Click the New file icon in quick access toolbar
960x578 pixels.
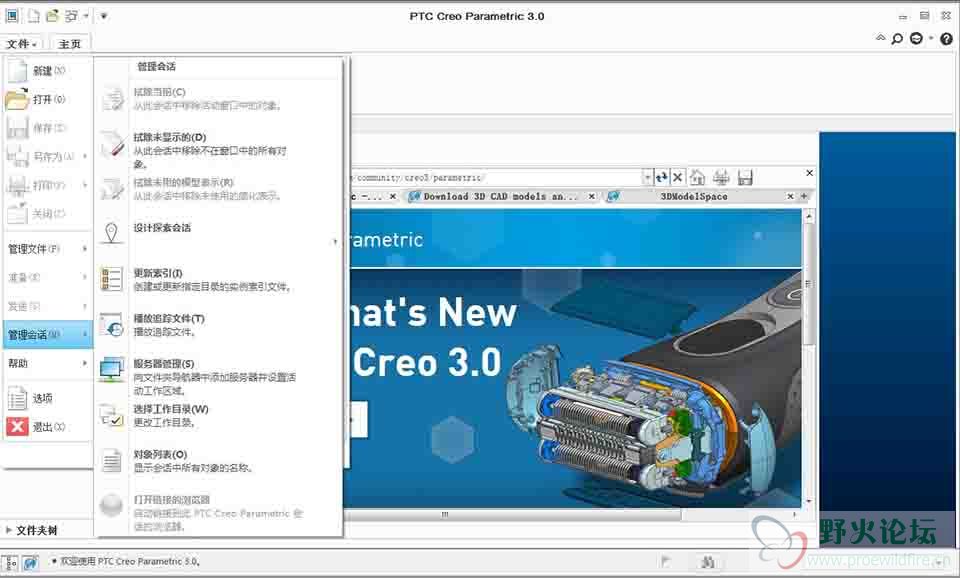coord(33,16)
